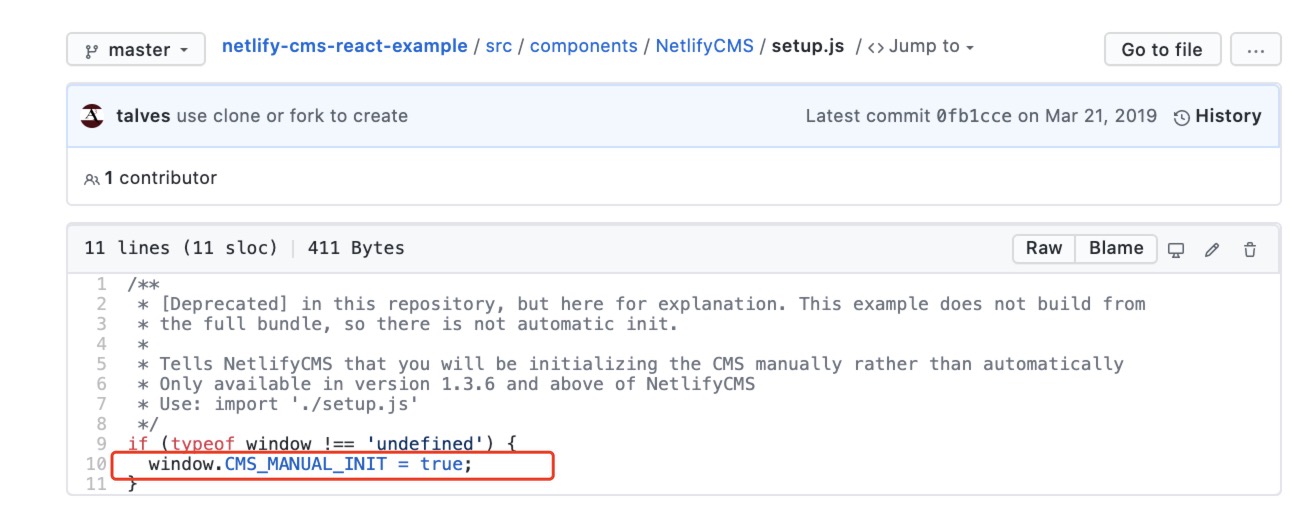Switch to Blame view

tap(1116, 248)
